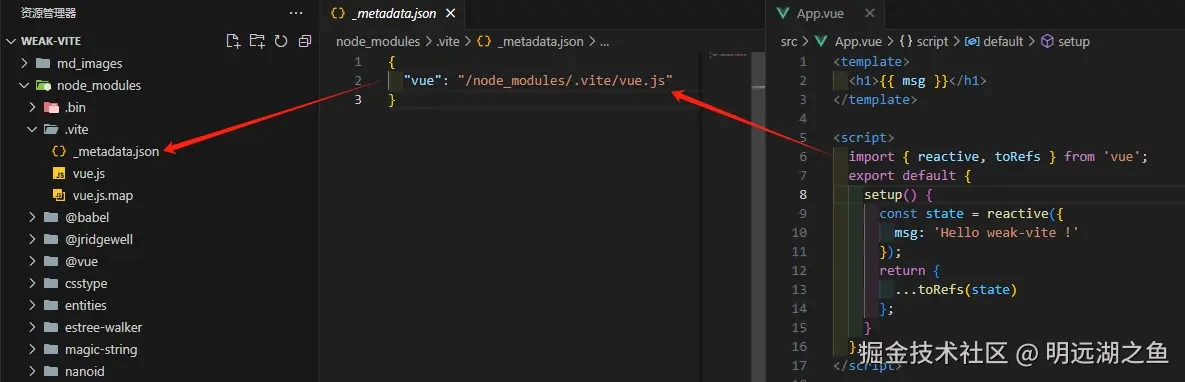Collapse the WEAK-VITE root folder
Screen dimensions: 1185x382
point(11,41)
